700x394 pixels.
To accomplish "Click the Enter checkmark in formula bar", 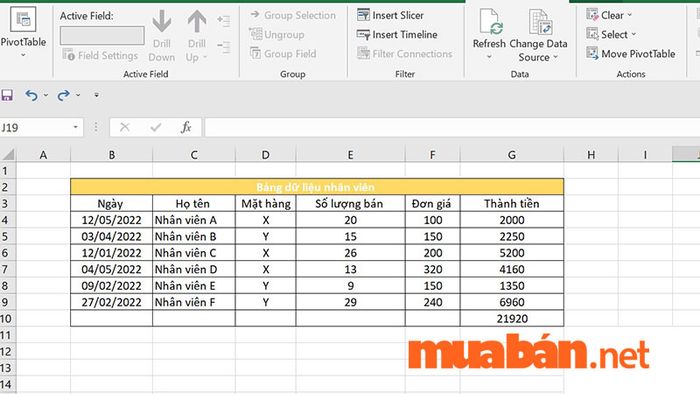I will click(x=155, y=128).
